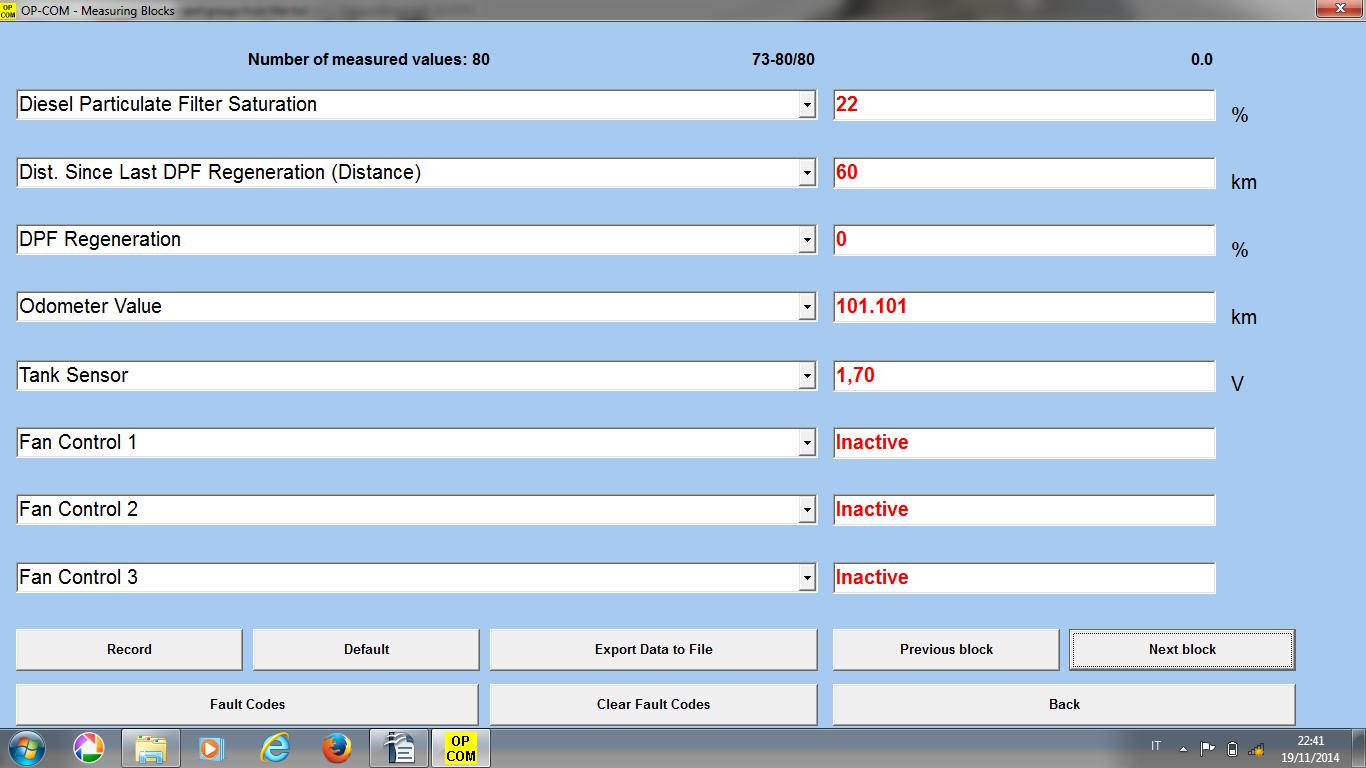Open Windows Explorer from the taskbar
Image resolution: width=1366 pixels, height=768 pixels.
pyautogui.click(x=151, y=748)
